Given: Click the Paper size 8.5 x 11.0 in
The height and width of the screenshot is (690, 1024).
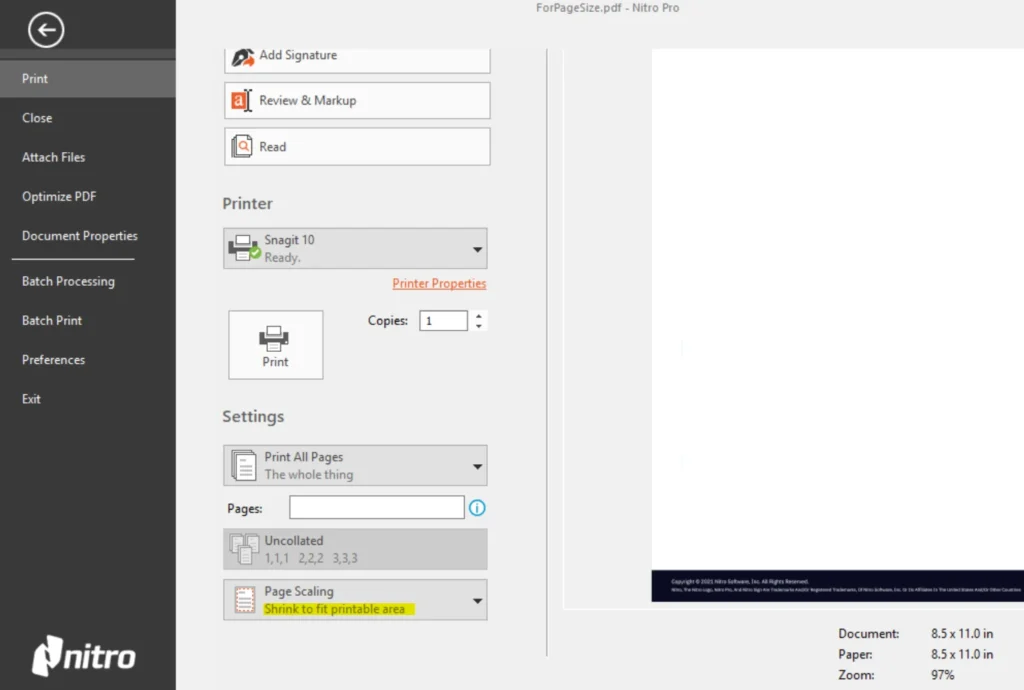Looking at the screenshot, I should pyautogui.click(x=962, y=654).
